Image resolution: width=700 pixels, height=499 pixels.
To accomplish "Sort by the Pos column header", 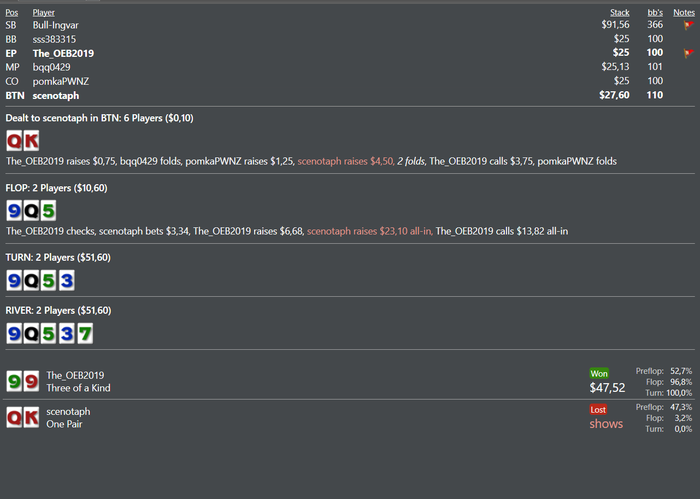I will tap(12, 12).
